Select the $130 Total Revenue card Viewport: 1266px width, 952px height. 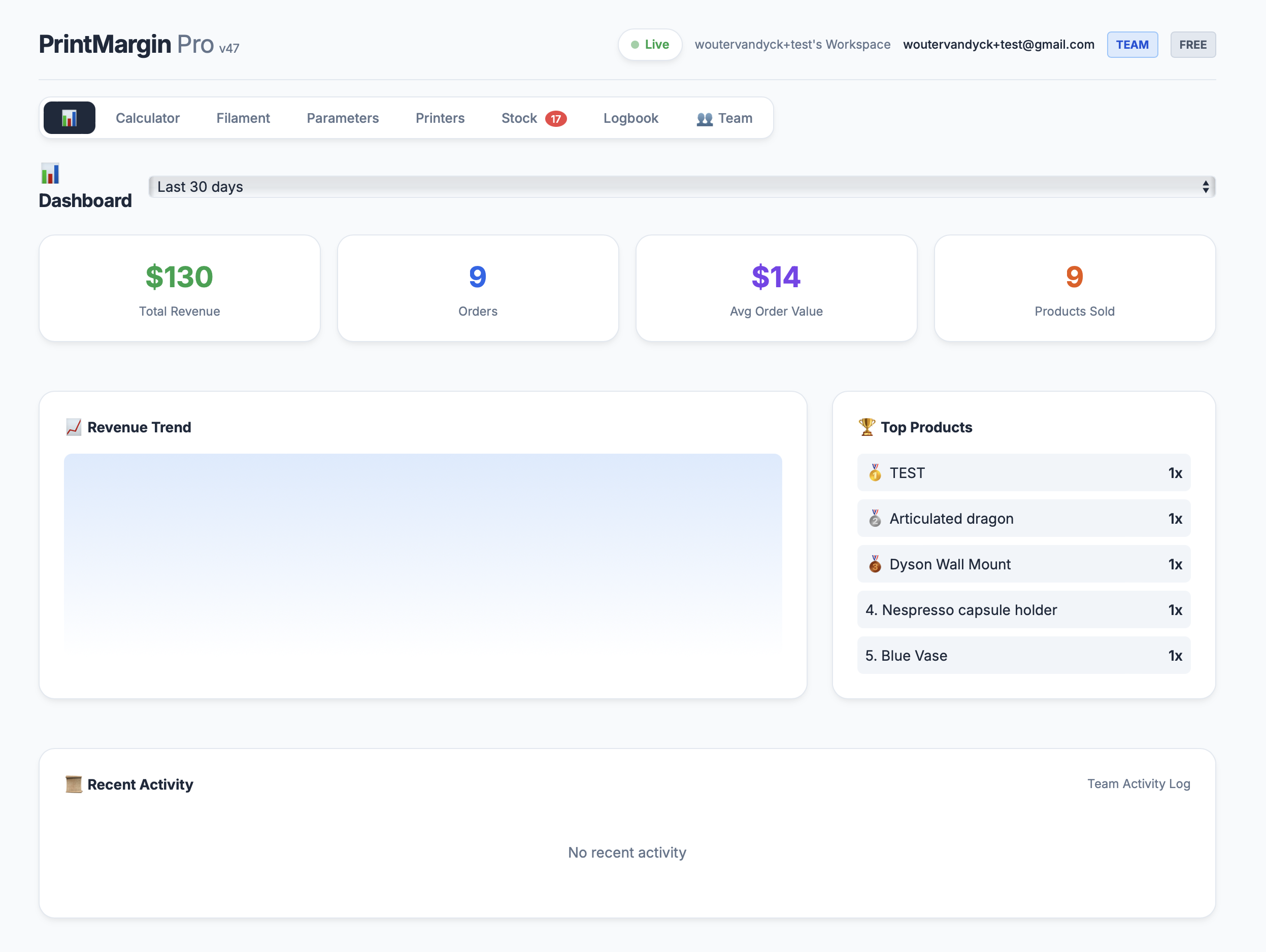point(180,288)
